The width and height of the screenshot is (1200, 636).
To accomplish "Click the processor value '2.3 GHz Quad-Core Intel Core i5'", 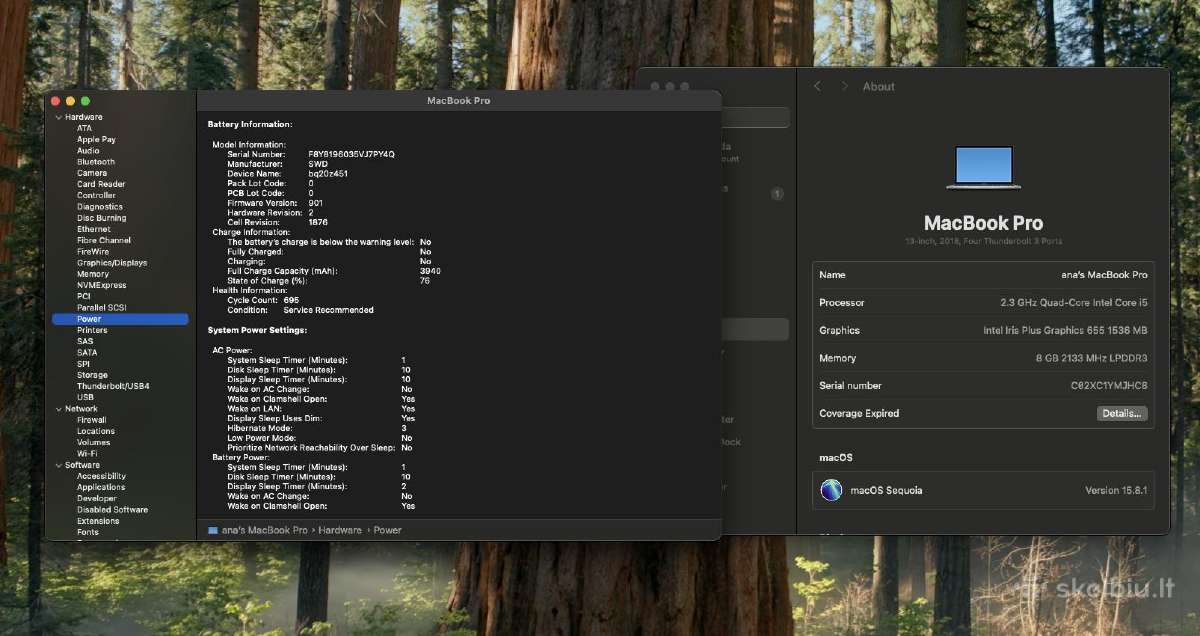I will pyautogui.click(x=1074, y=302).
